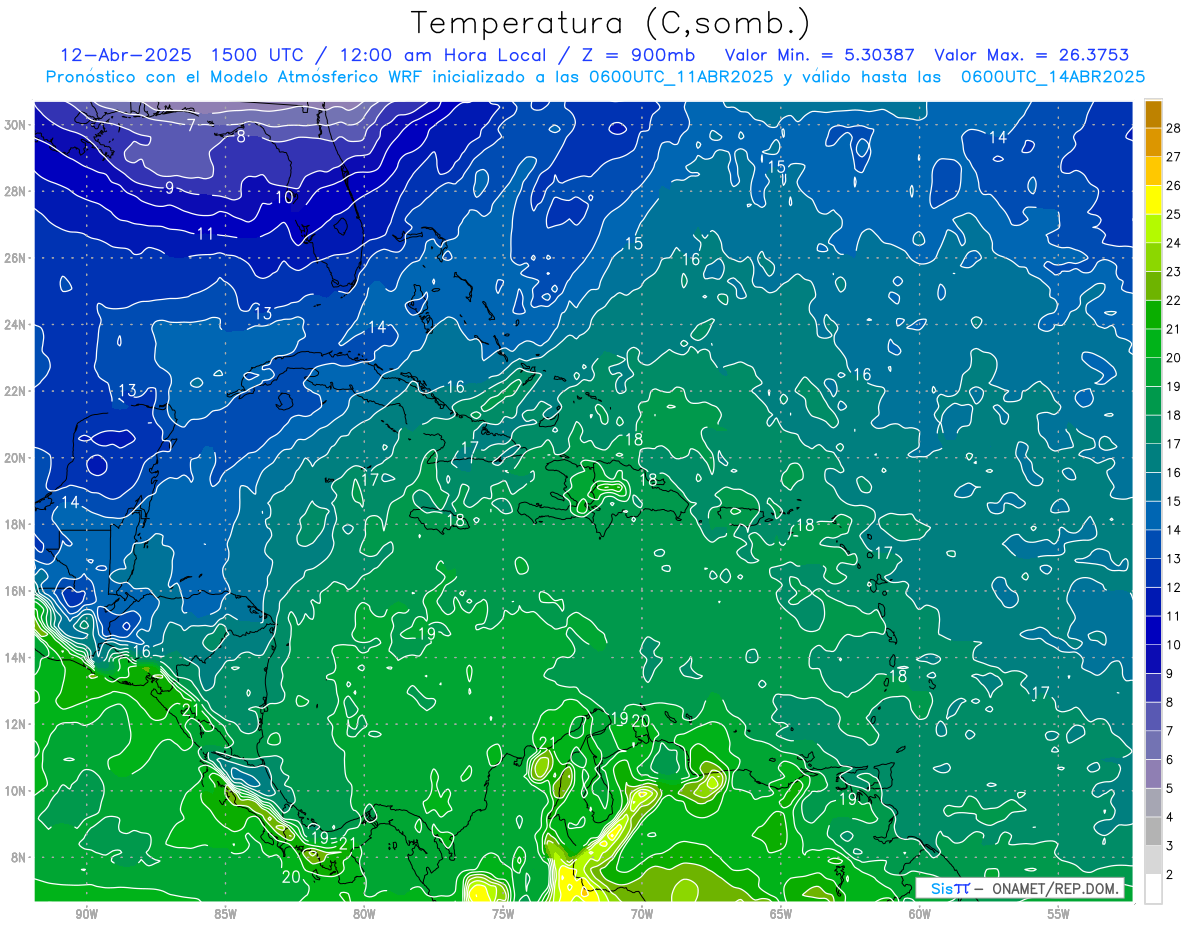The height and width of the screenshot is (927, 1200).
Task: Click the bright yellow colour scale segment
Action: point(1153,199)
